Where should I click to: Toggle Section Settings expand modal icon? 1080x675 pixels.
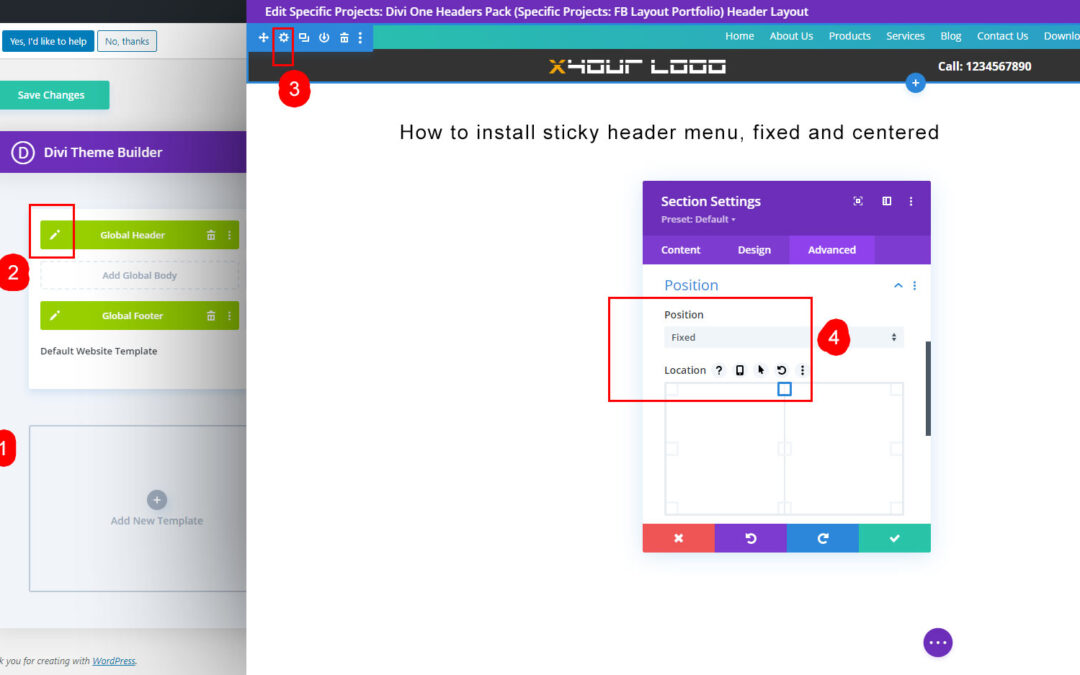858,201
